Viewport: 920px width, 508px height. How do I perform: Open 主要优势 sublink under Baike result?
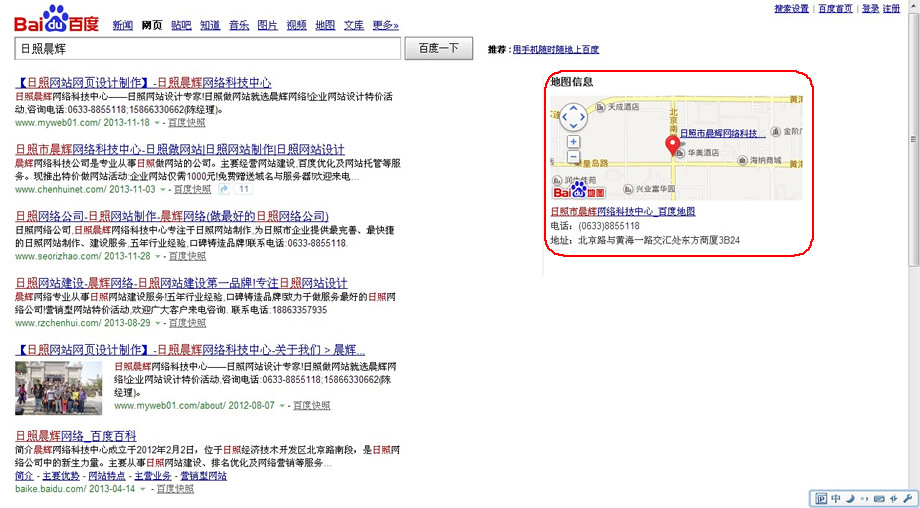pos(61,476)
